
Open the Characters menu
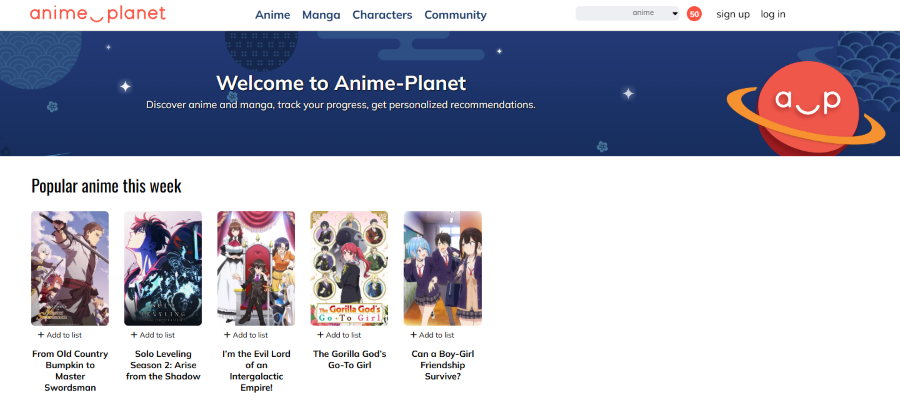tap(382, 15)
